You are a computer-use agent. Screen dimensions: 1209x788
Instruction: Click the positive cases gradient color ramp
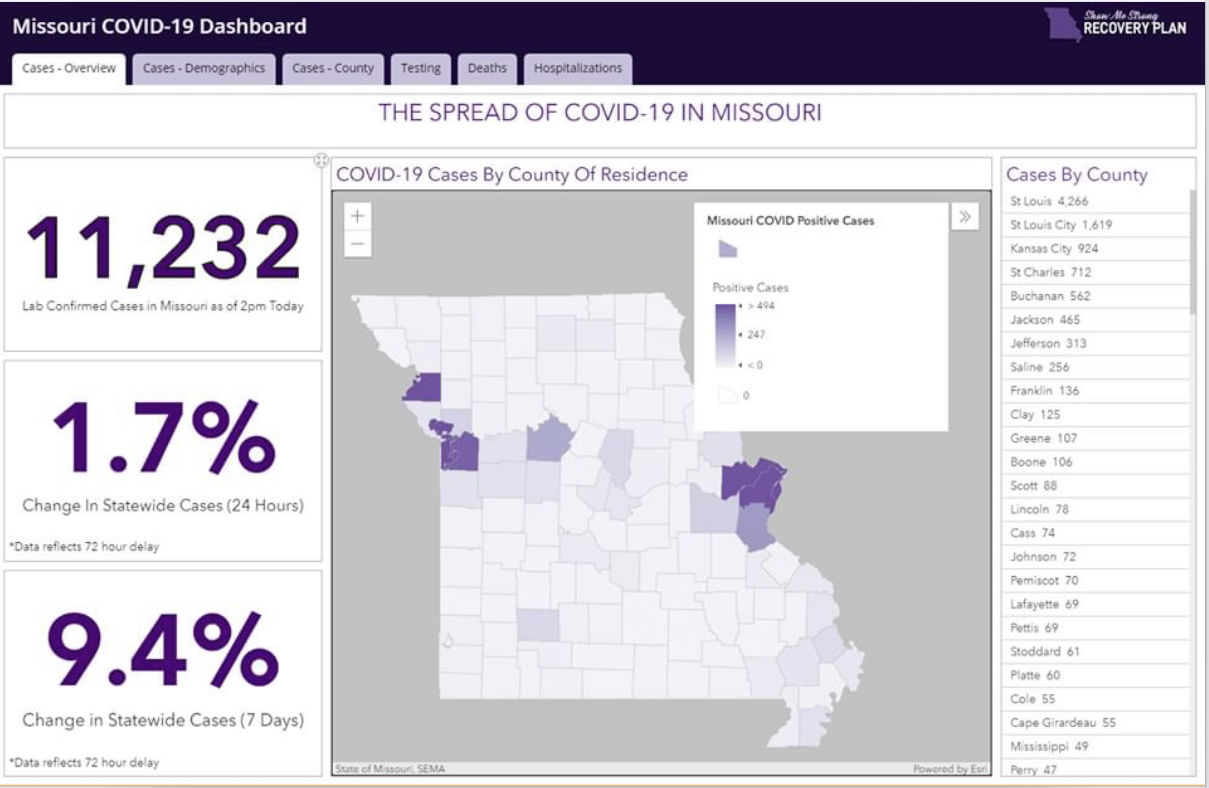tap(724, 335)
